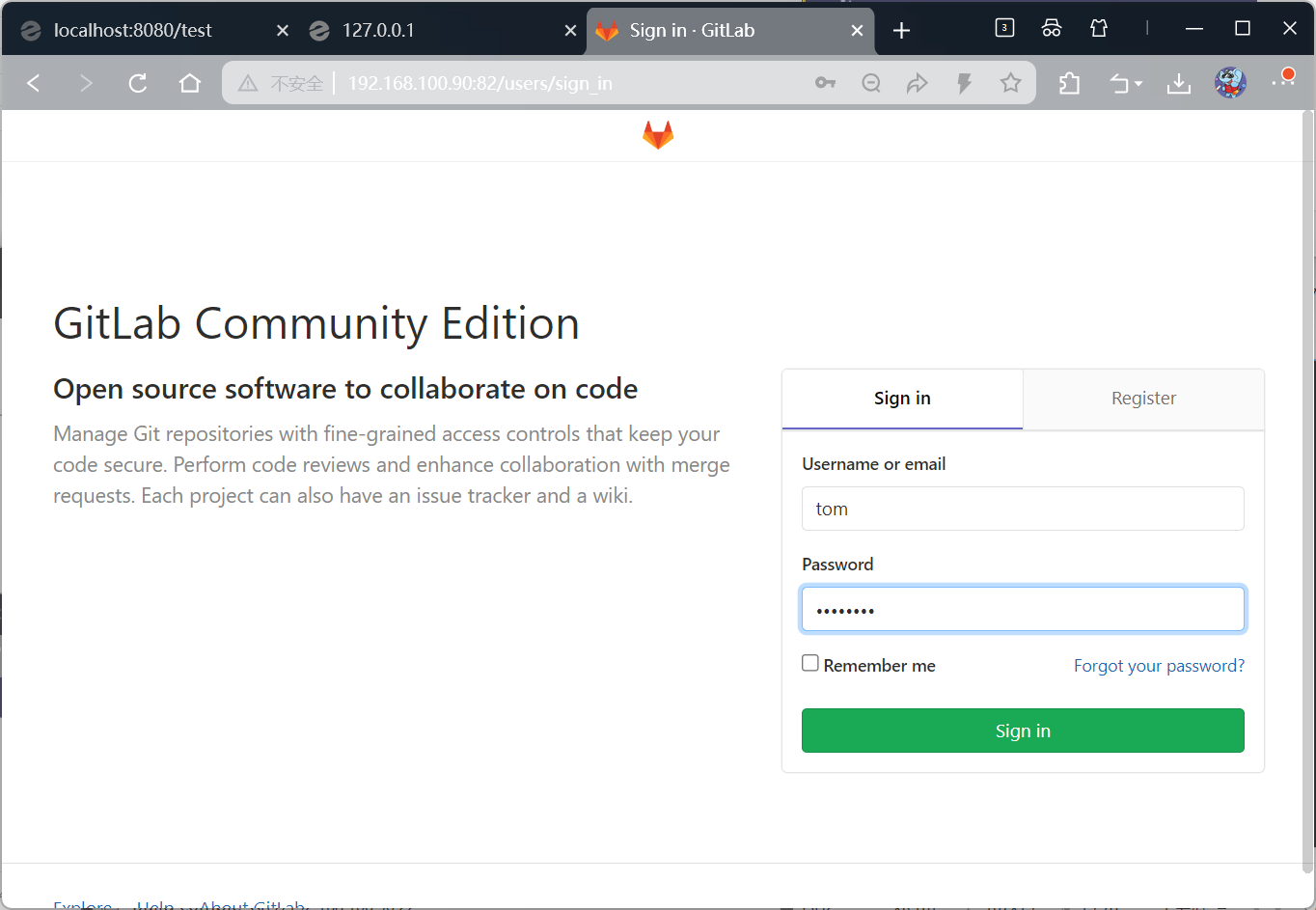This screenshot has width=1316, height=910.
Task: Click the 不安全 security label
Action: point(296,84)
